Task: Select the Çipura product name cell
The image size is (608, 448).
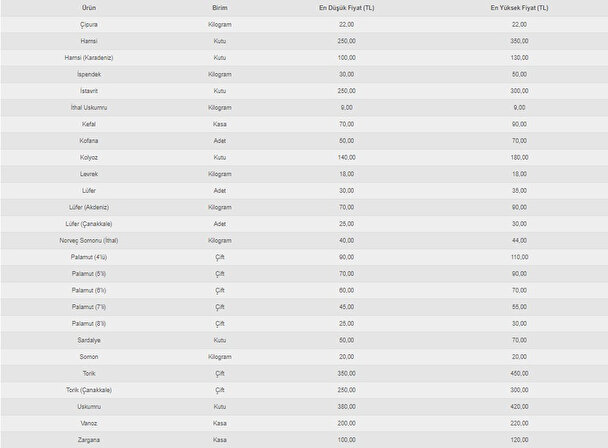Action: tap(88, 24)
